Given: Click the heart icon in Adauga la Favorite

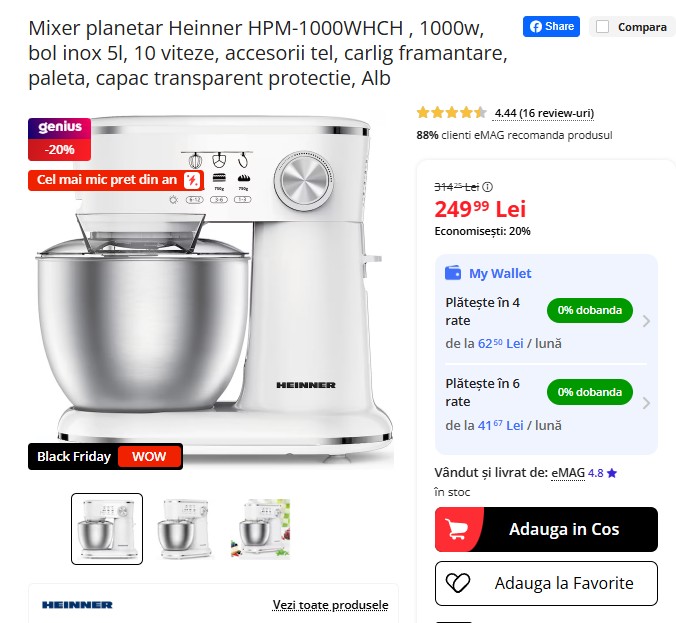Looking at the screenshot, I should click(x=458, y=583).
